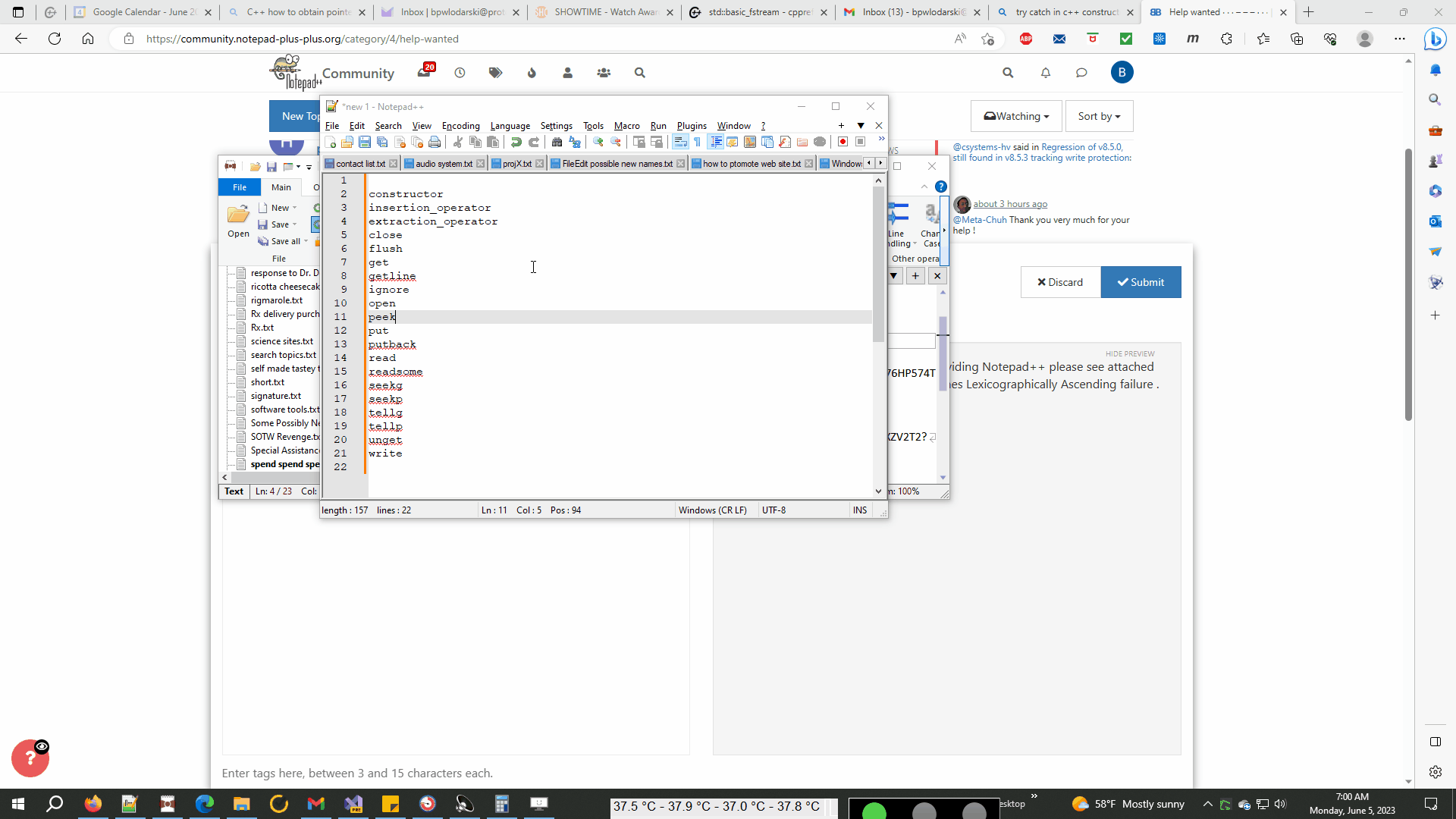
Task: Open notifications bell on community page
Action: click(1046, 73)
